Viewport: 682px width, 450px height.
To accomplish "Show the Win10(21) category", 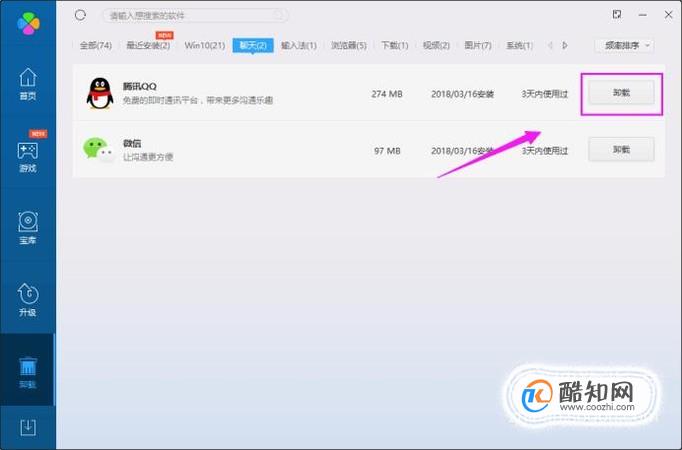I will click(204, 46).
